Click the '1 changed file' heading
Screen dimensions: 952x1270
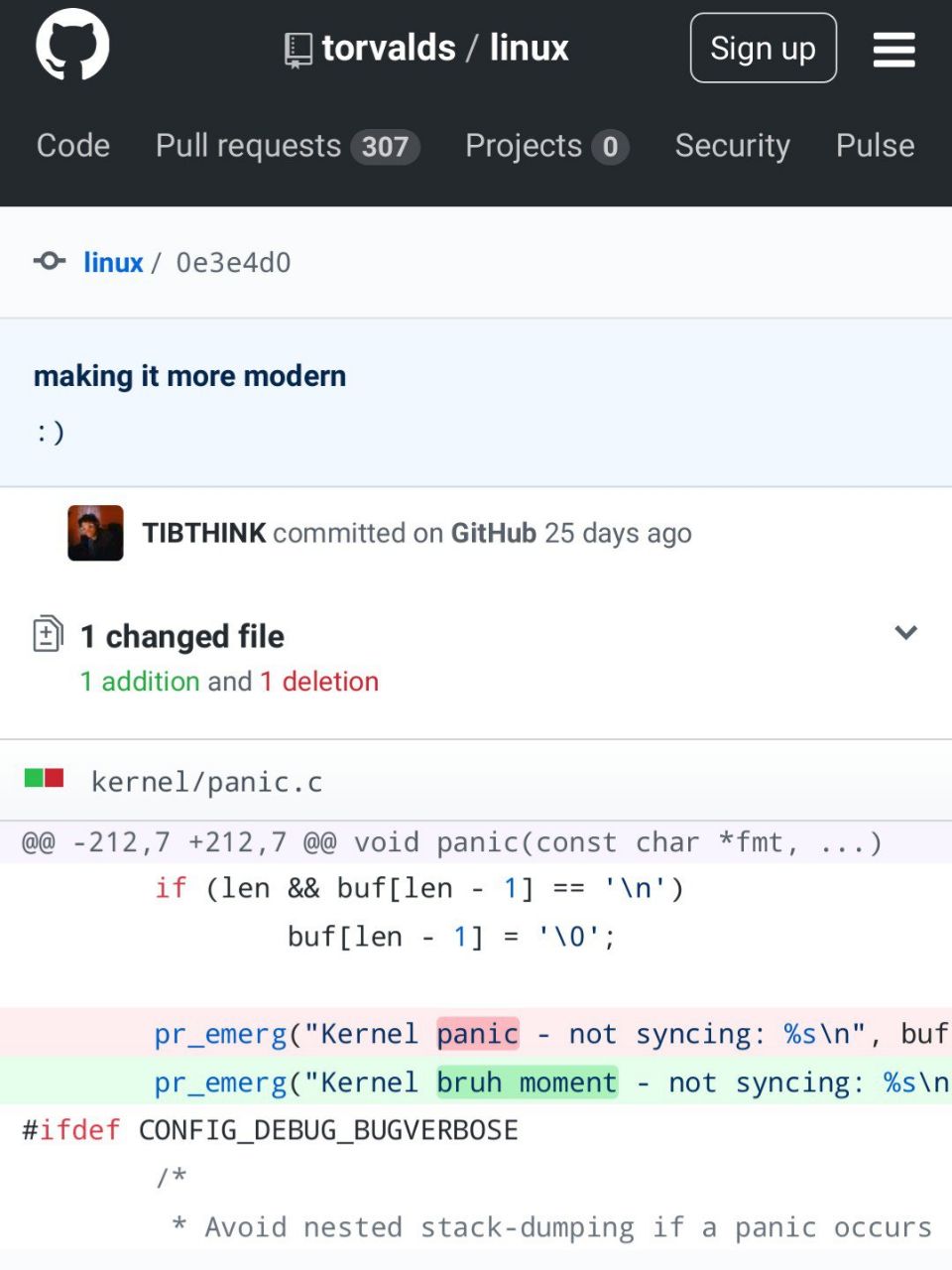182,636
